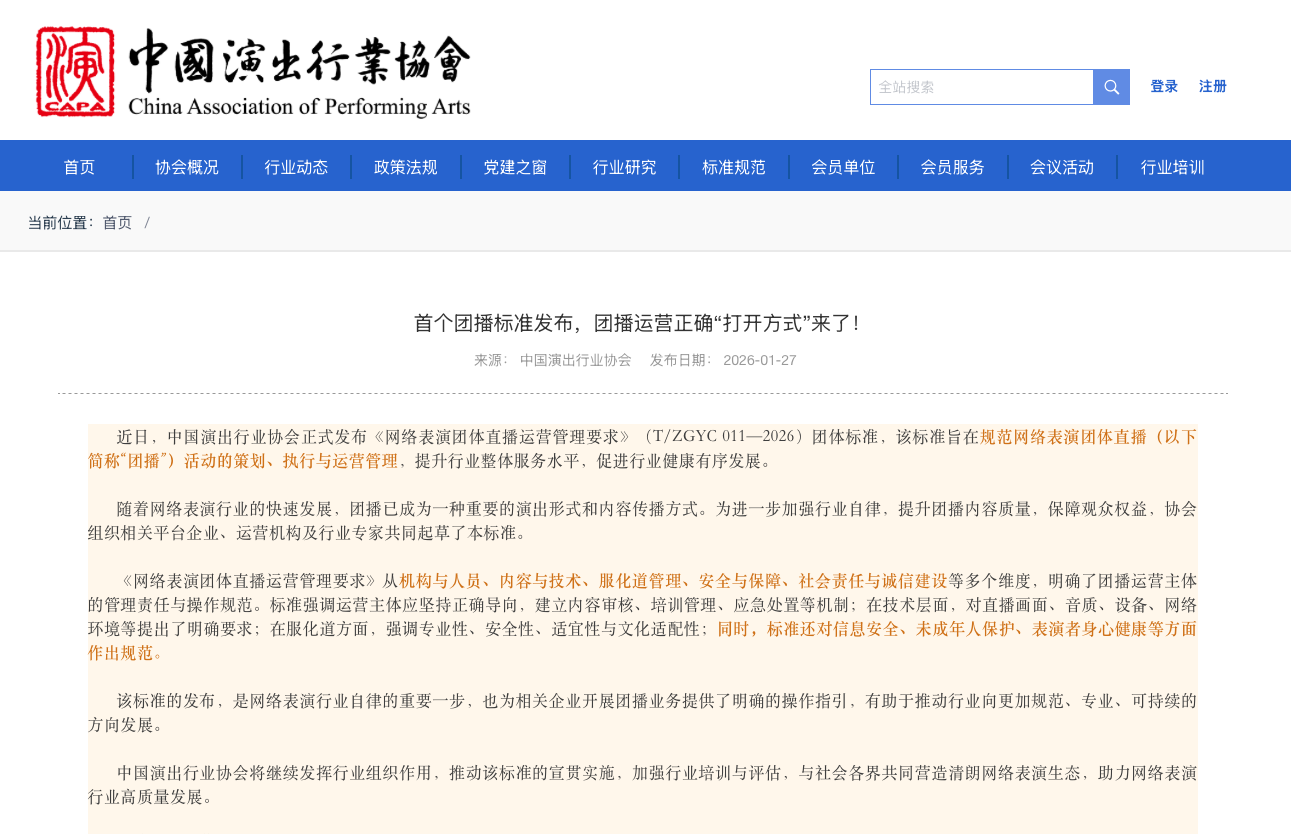Select 标准规范 in the navigation bar

tap(734, 167)
